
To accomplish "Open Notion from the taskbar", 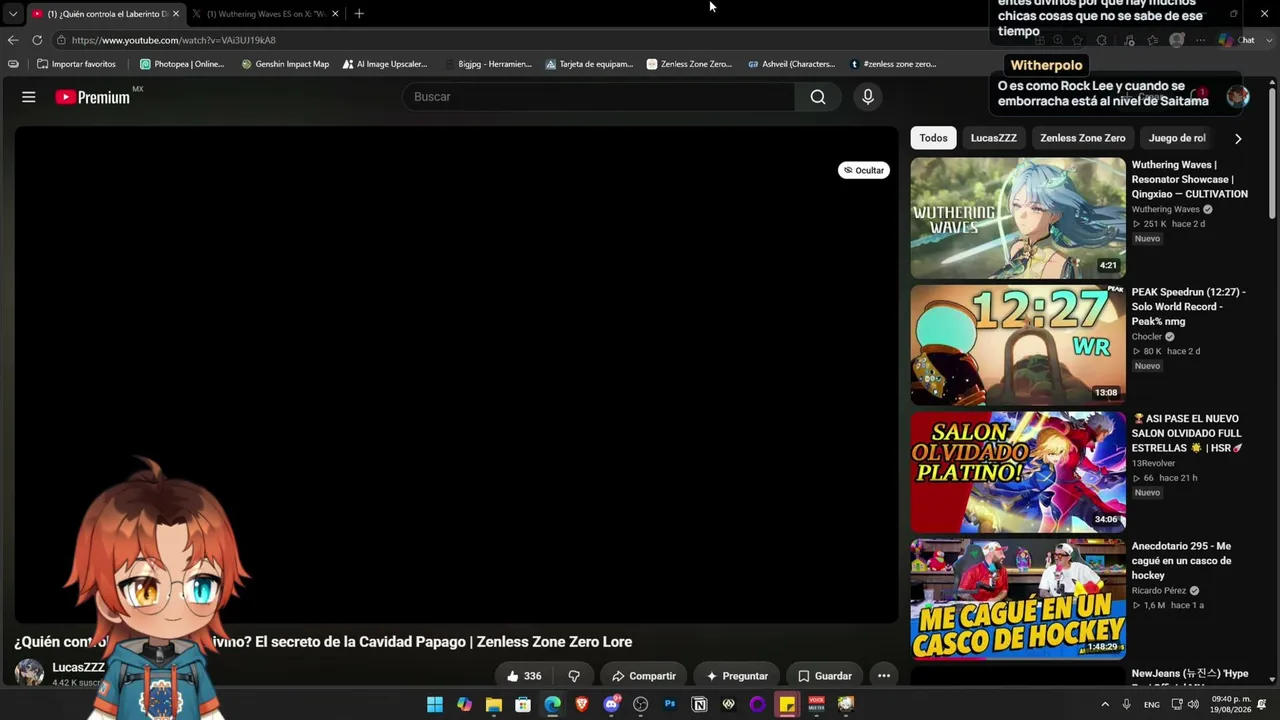I will pos(700,704).
